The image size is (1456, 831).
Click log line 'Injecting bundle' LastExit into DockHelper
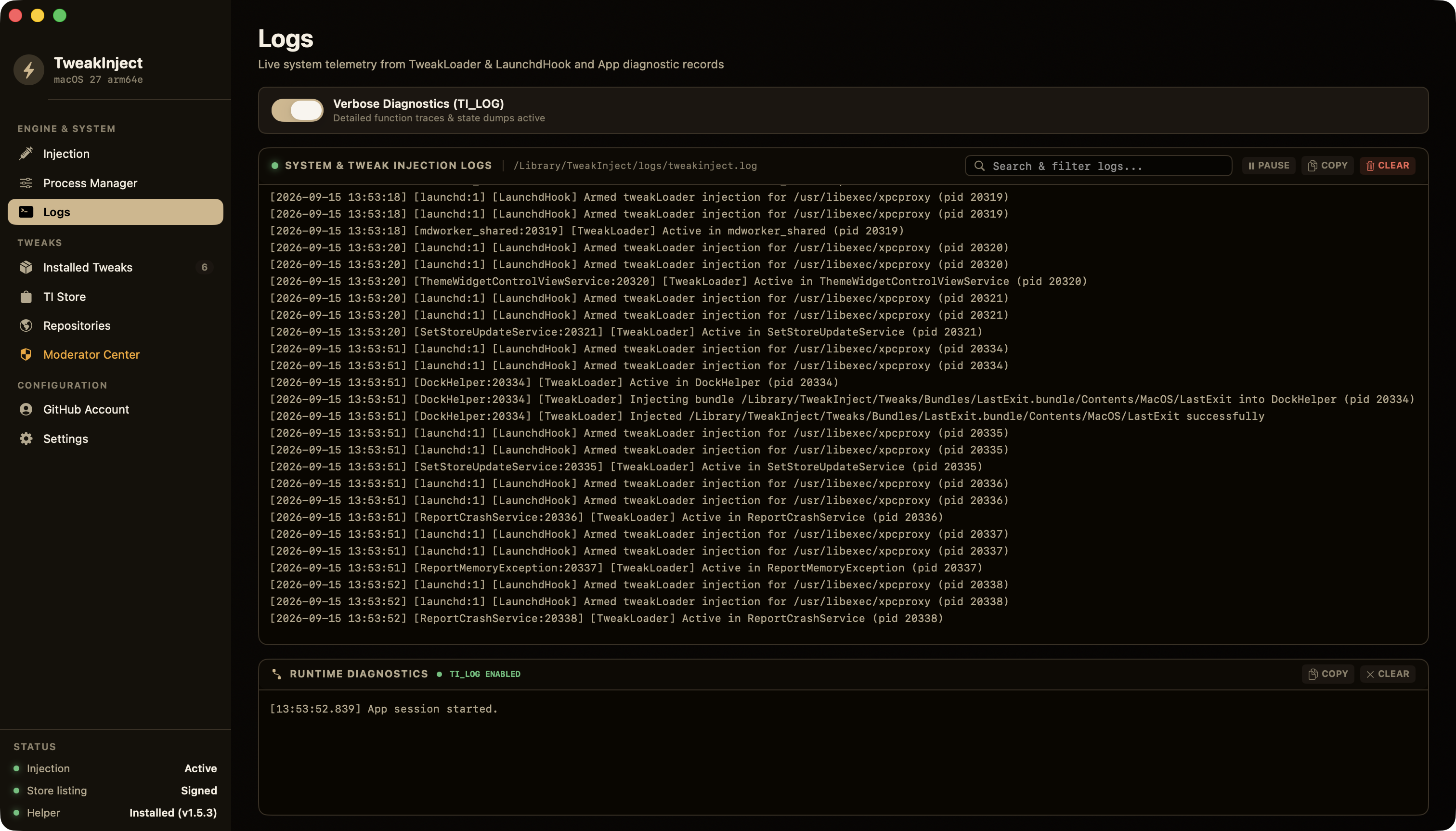point(842,399)
